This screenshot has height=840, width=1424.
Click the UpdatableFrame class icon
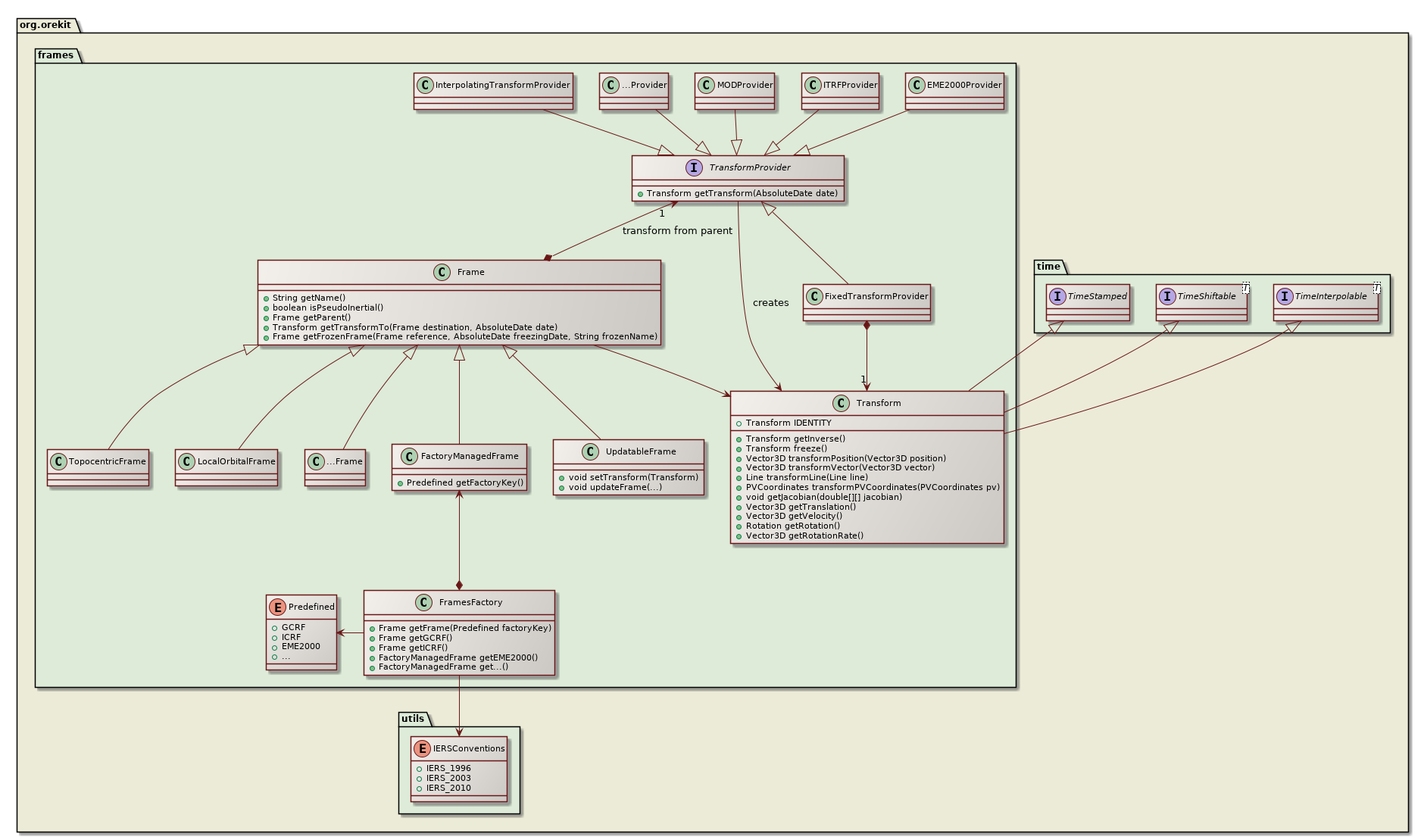coord(591,452)
